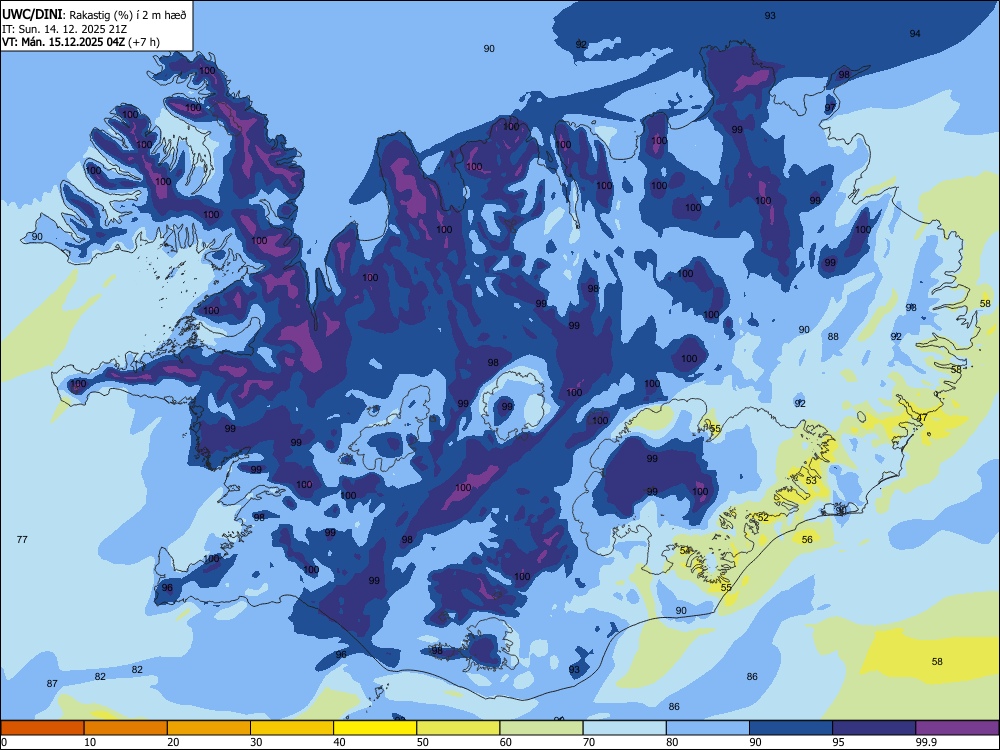Click the '56' humidity value on the map
1000x750 pixels.
[x=807, y=540]
